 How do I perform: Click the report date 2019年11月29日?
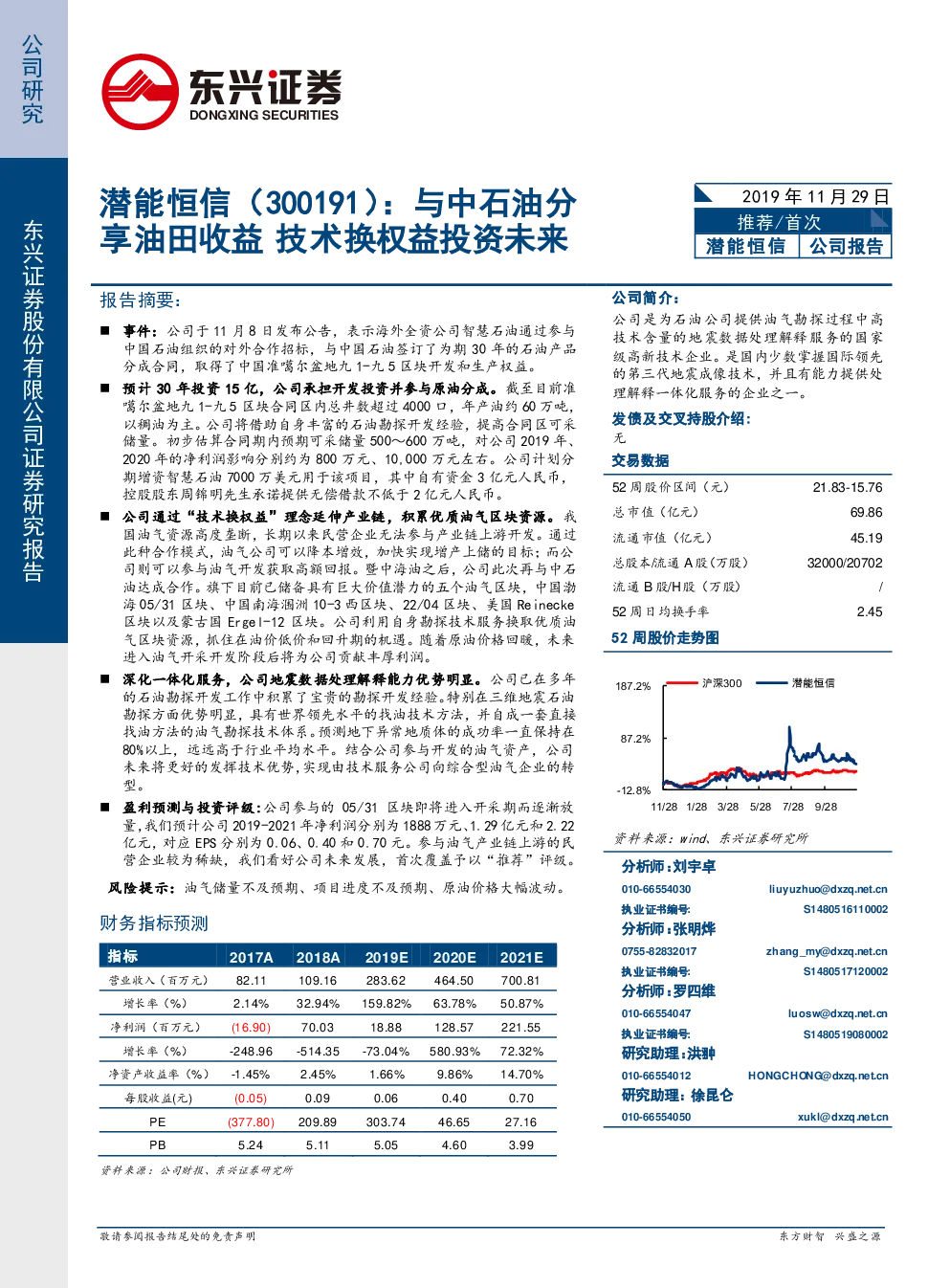click(816, 196)
